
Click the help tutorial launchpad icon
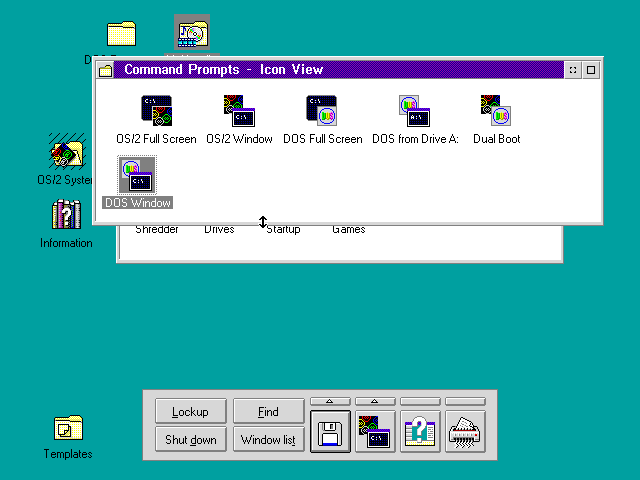[420, 432]
